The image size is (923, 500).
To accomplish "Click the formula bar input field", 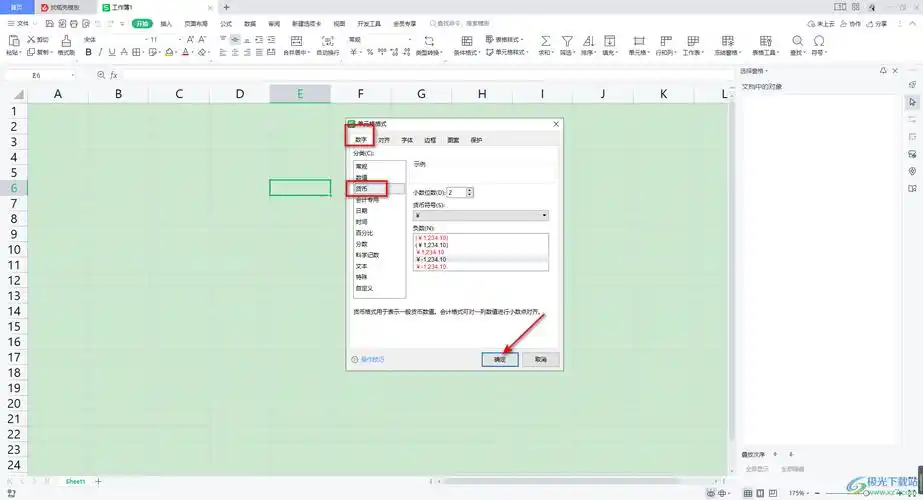I will (427, 75).
